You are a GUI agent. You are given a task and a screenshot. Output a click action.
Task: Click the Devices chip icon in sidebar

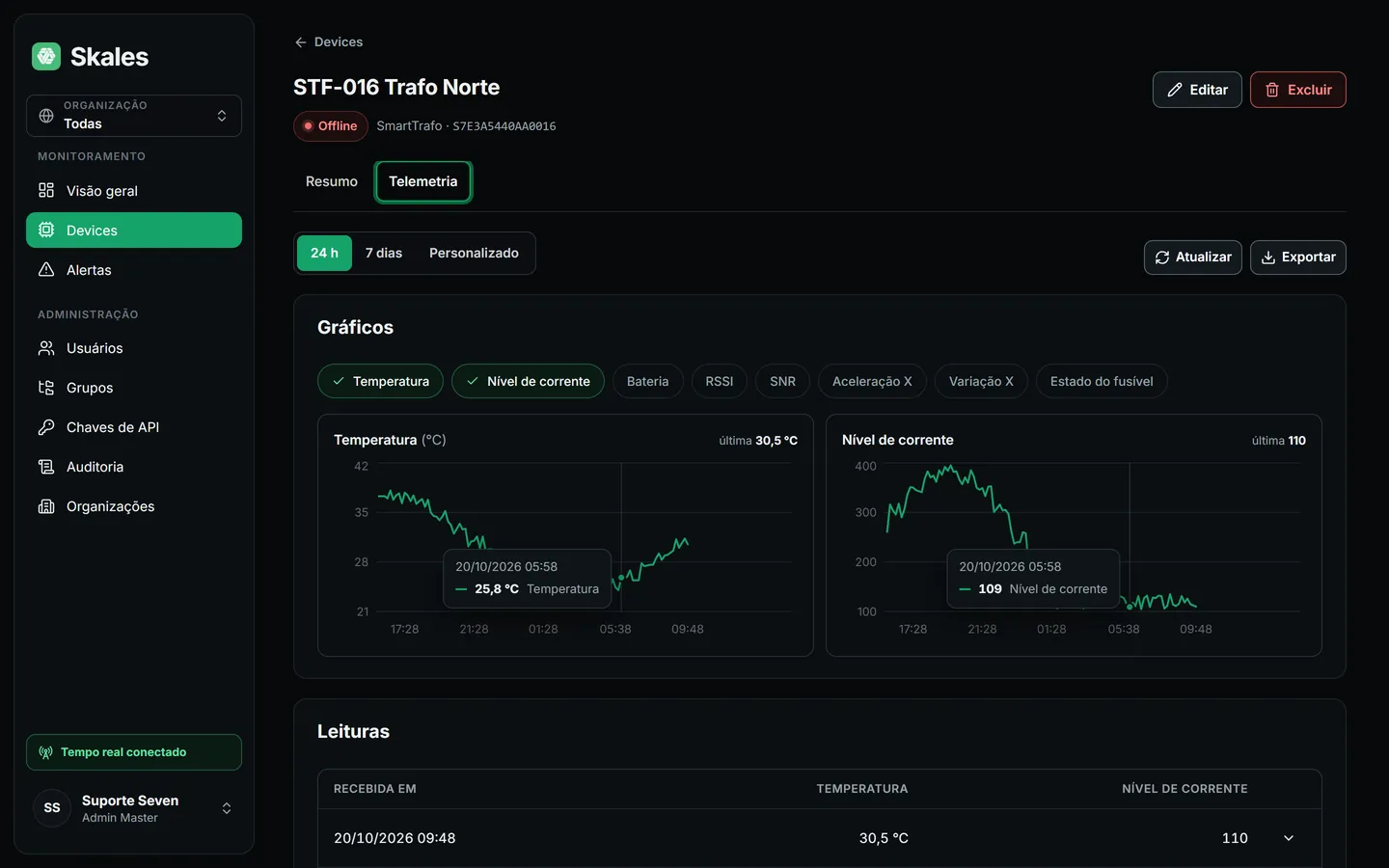click(46, 230)
